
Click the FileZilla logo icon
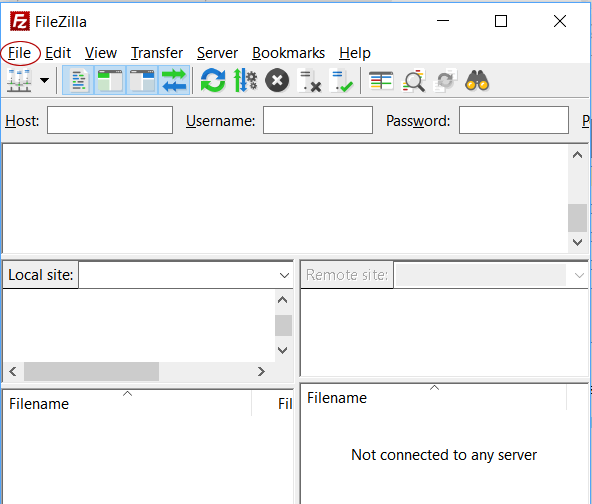[20, 21]
